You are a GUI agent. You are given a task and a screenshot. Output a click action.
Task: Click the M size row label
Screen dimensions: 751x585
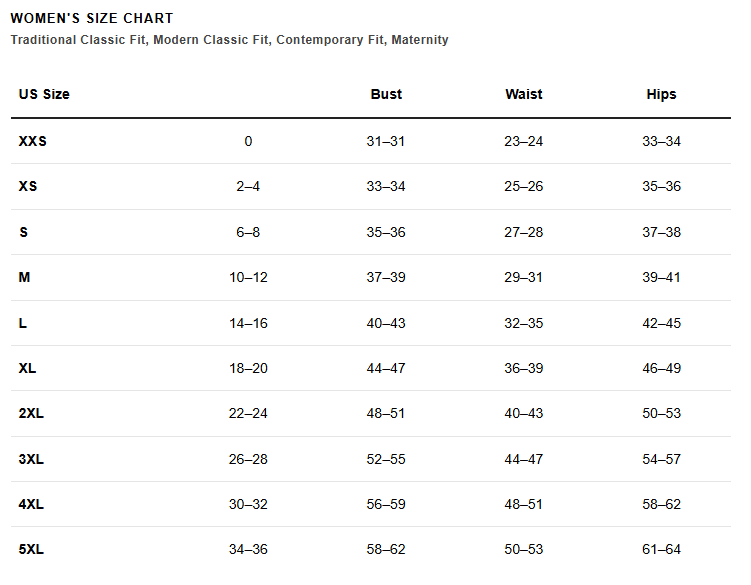click(x=24, y=277)
